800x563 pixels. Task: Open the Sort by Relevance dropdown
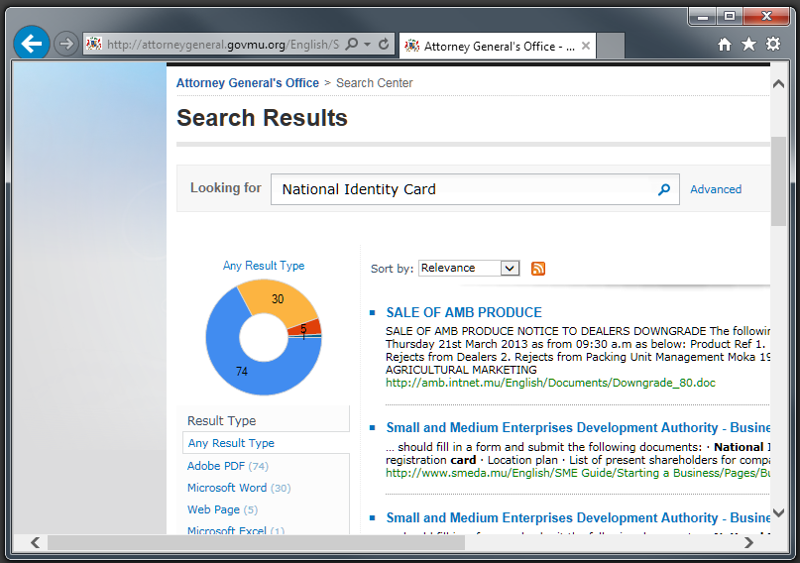469,268
